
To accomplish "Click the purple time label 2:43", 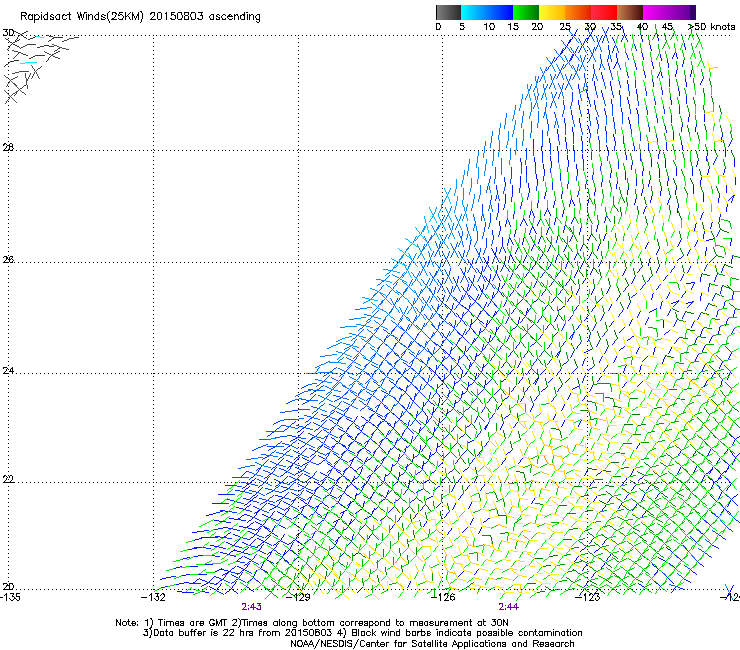I will click(251, 607).
